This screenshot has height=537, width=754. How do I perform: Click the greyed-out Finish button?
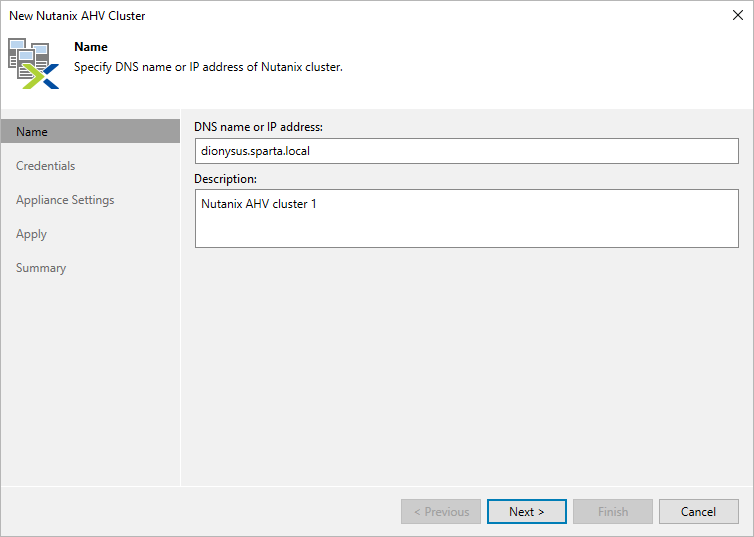613,512
